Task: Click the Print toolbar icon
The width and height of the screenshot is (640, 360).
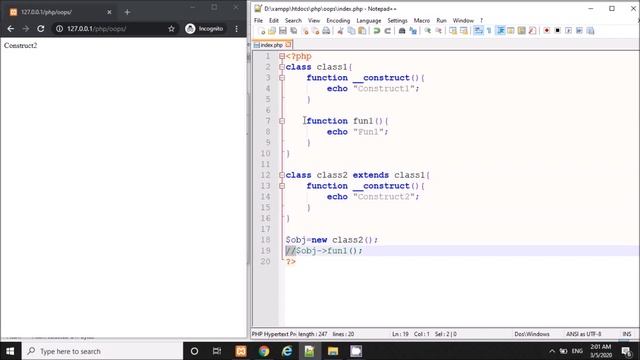Action: [x=326, y=31]
